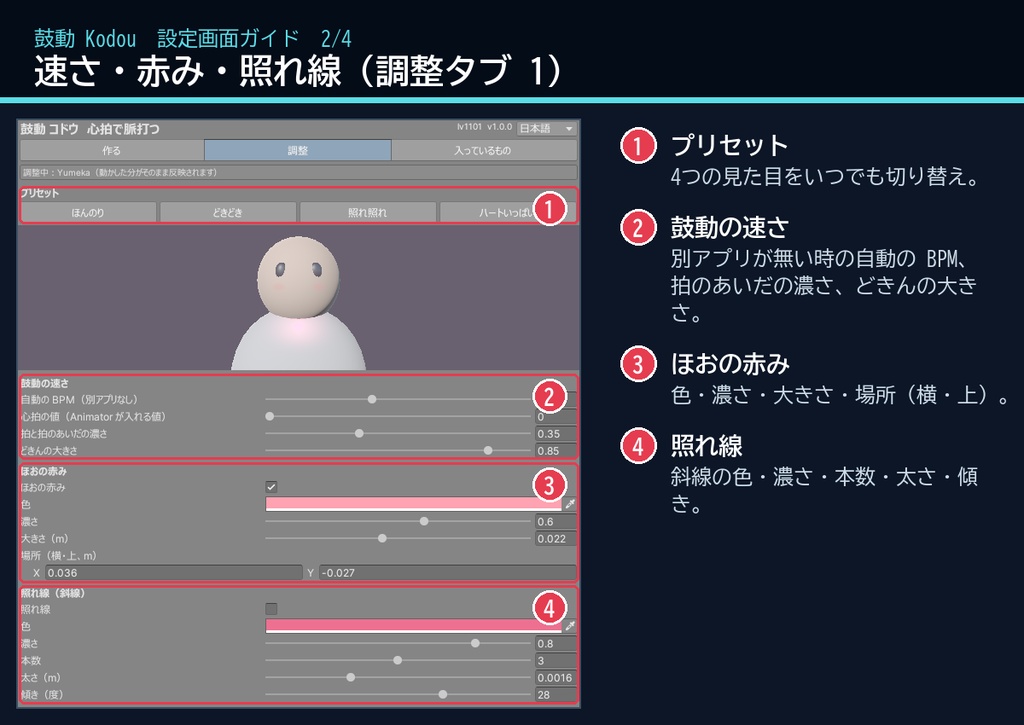Open the 照れ線 color swatch

point(413,626)
